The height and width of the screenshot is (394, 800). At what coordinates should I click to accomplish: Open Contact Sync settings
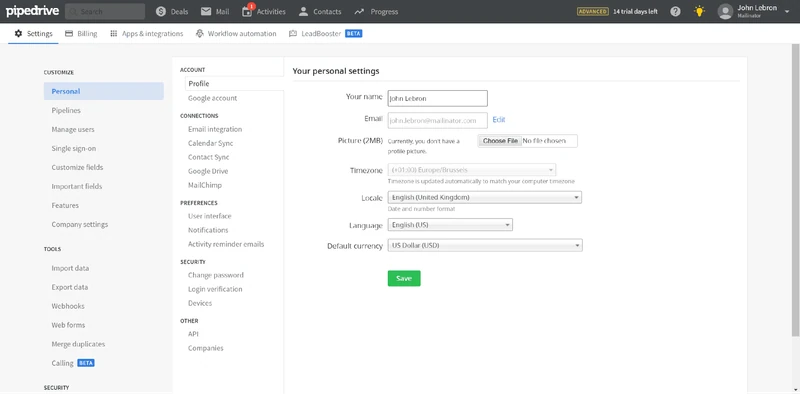[x=208, y=157]
